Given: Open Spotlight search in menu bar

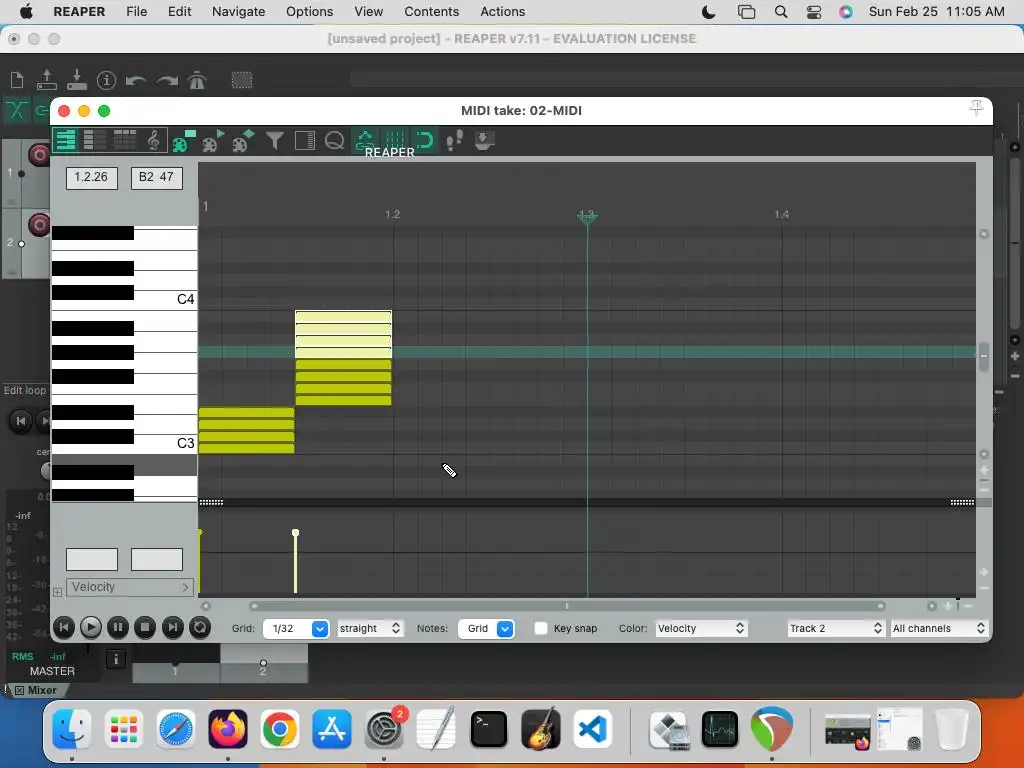Looking at the screenshot, I should [x=780, y=12].
